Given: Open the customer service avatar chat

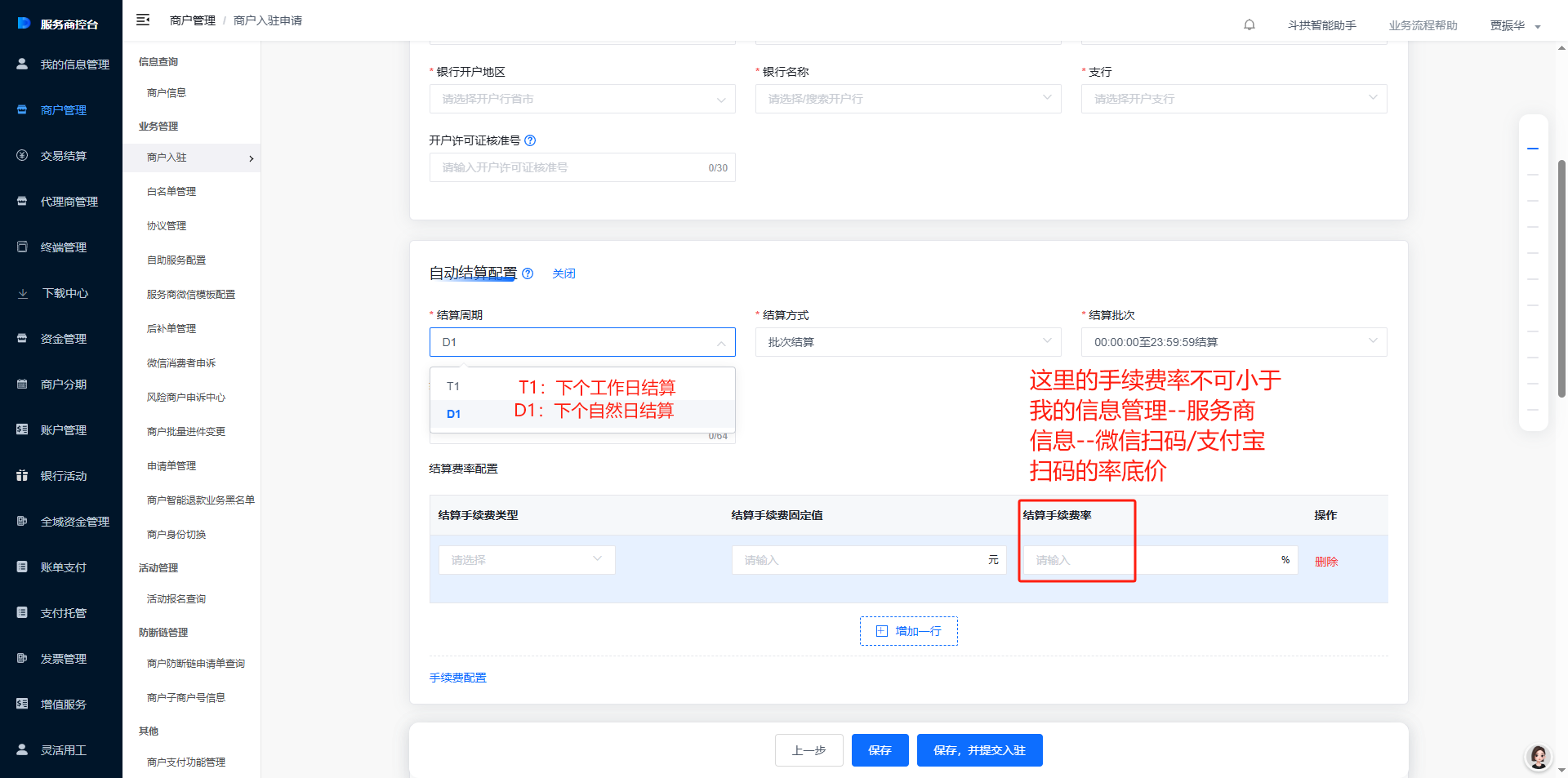Looking at the screenshot, I should 1538,757.
